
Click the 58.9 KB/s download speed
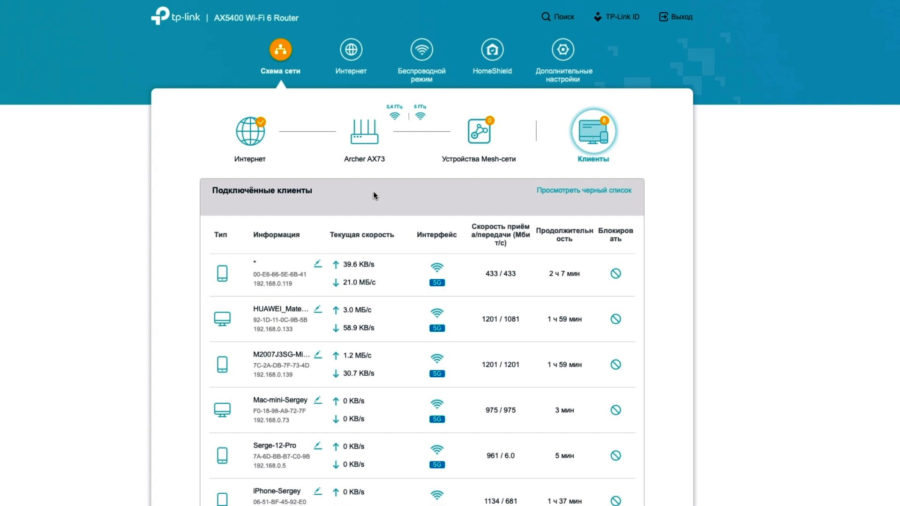point(359,328)
